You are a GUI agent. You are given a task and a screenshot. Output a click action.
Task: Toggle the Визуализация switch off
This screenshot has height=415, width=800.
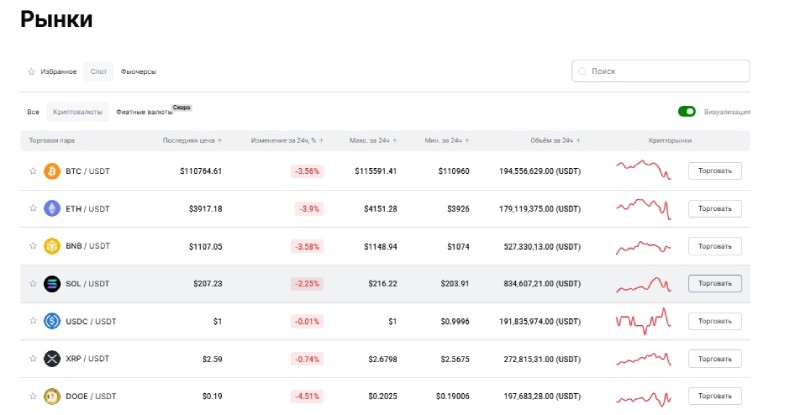click(x=686, y=112)
